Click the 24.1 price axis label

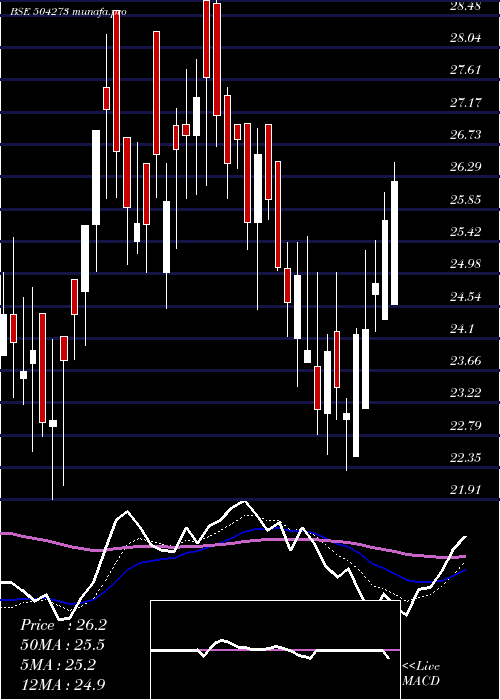click(462, 329)
